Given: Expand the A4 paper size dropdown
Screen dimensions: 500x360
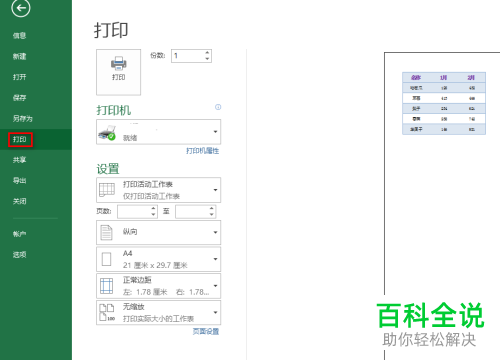Looking at the screenshot, I should (x=158, y=259).
